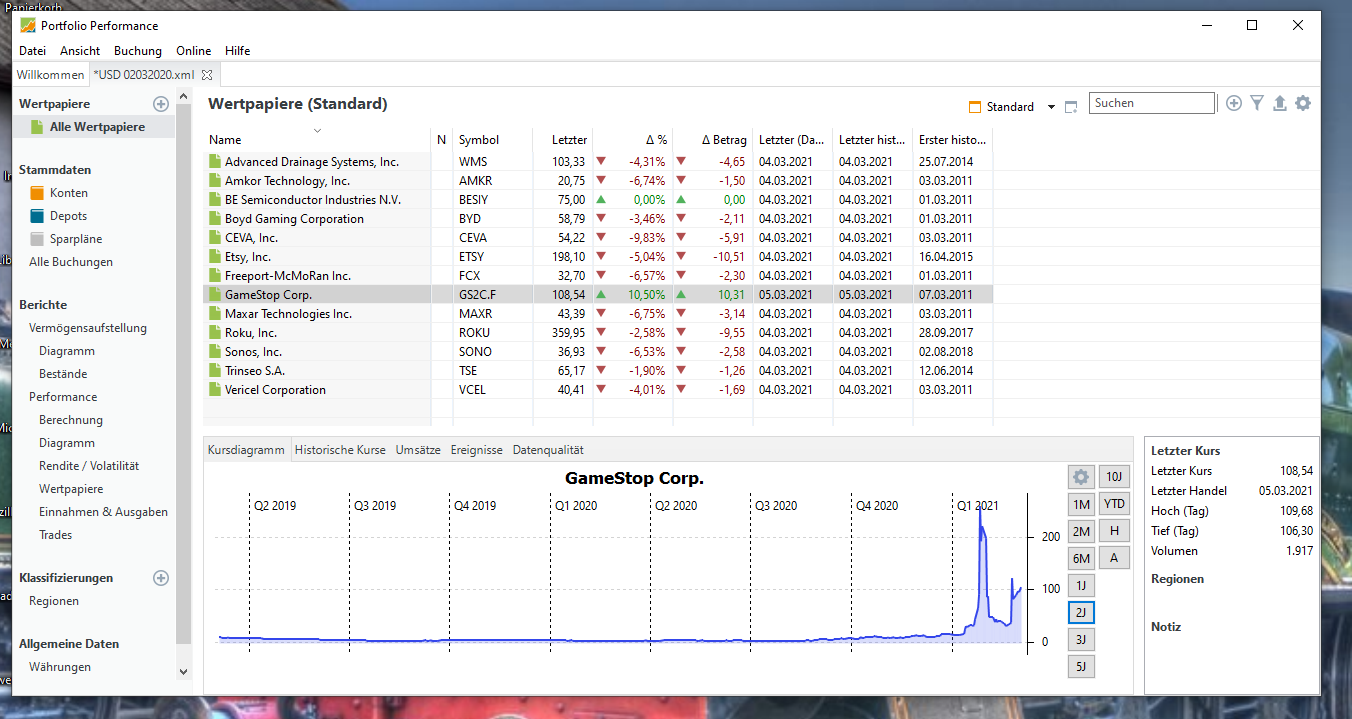Add new Klassifizierungen via plus icon
This screenshot has height=719, width=1352.
[x=161, y=578]
